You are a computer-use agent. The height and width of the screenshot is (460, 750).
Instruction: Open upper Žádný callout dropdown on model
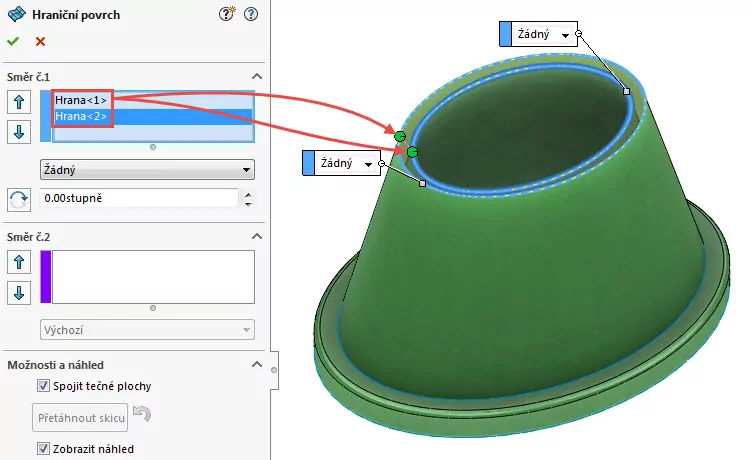(565, 35)
